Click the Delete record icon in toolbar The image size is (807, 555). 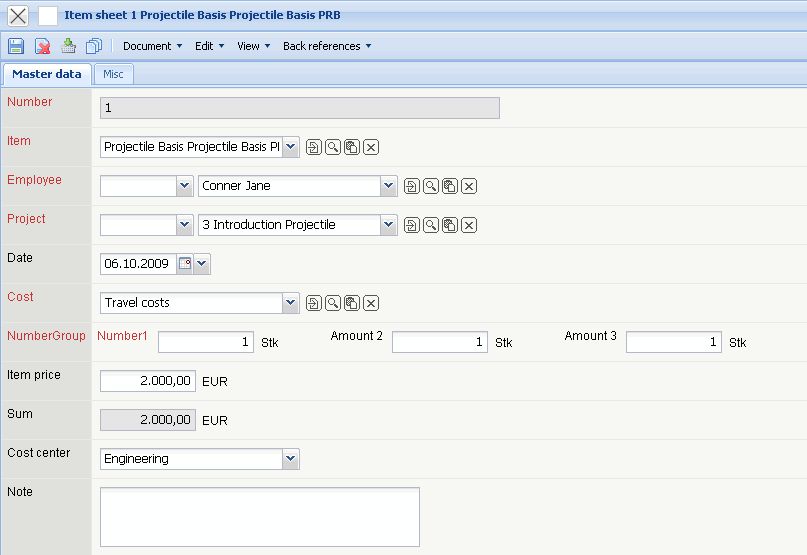(43, 46)
